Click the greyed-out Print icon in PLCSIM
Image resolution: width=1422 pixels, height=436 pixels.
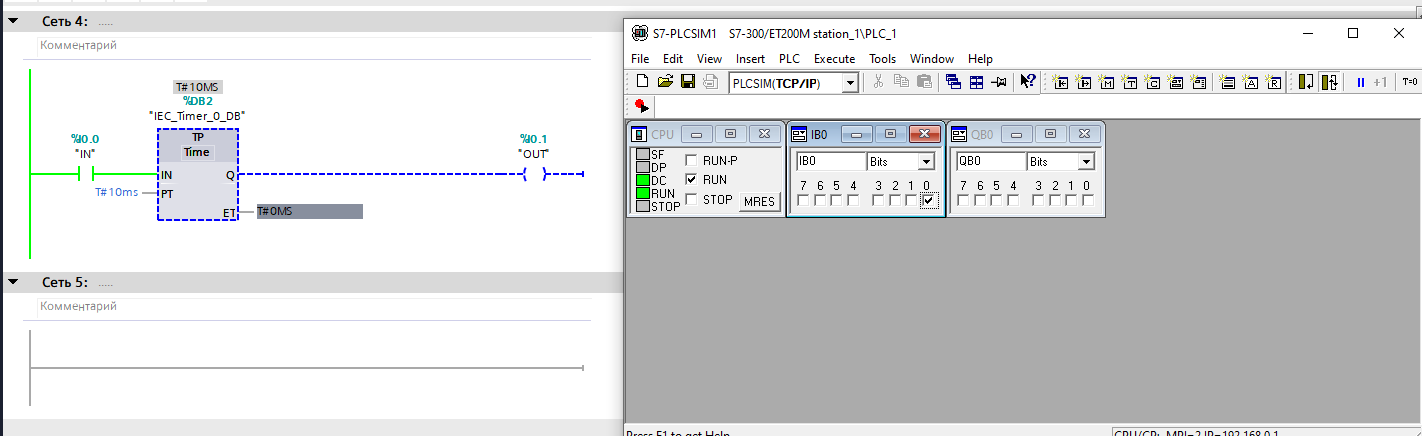click(x=710, y=82)
